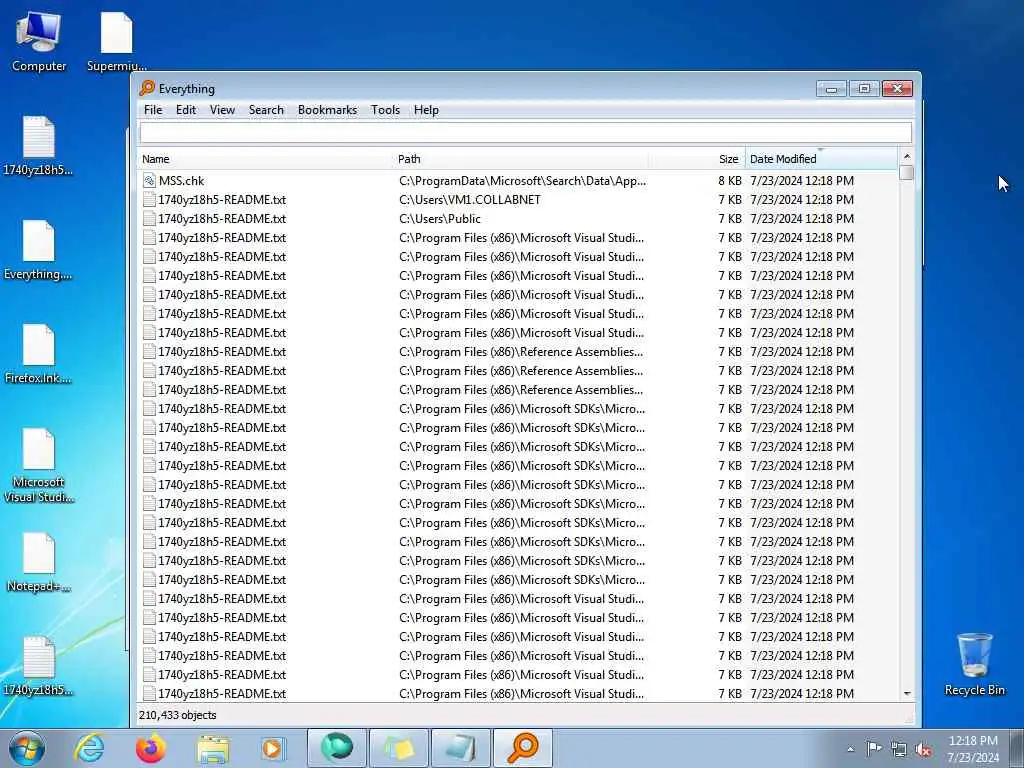Click the Everything magnifier icon in title bar

click(147, 88)
